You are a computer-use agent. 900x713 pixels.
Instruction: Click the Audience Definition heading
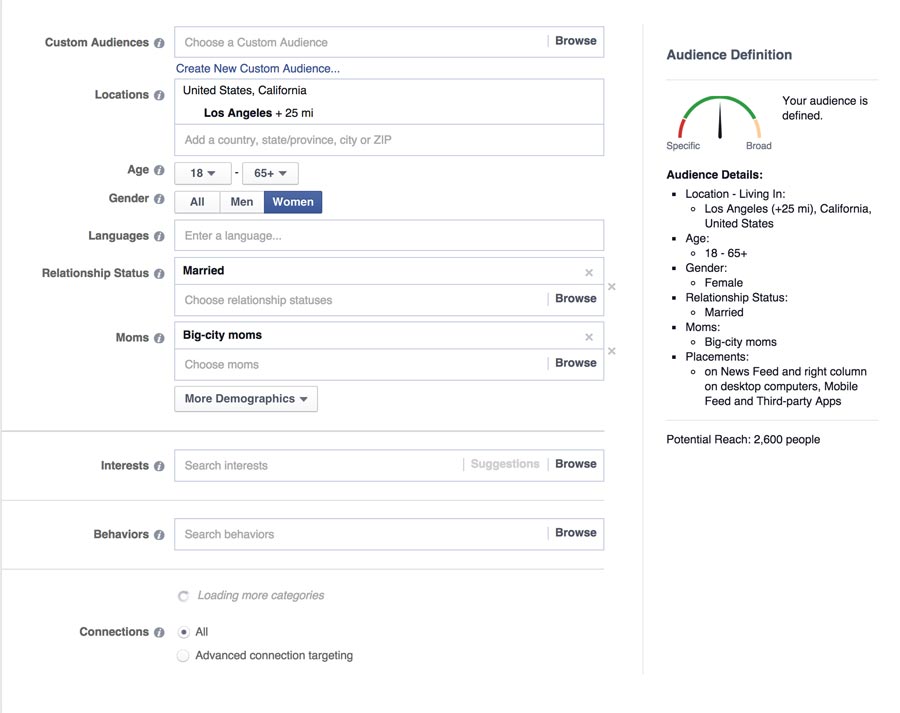pos(729,55)
